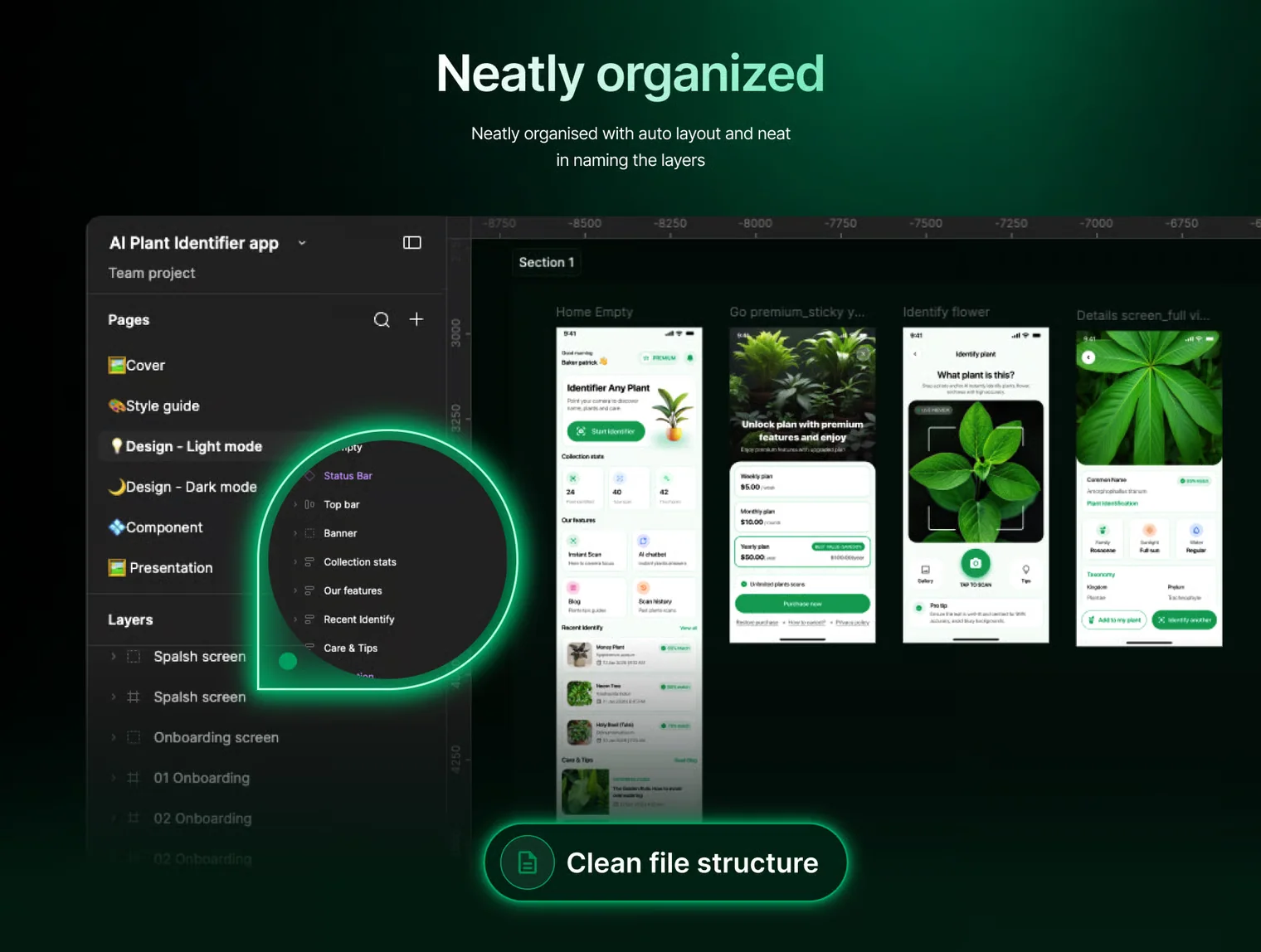1261x952 pixels.
Task: Click the frame icon beside 01 Onboarding
Action: pyautogui.click(x=134, y=778)
